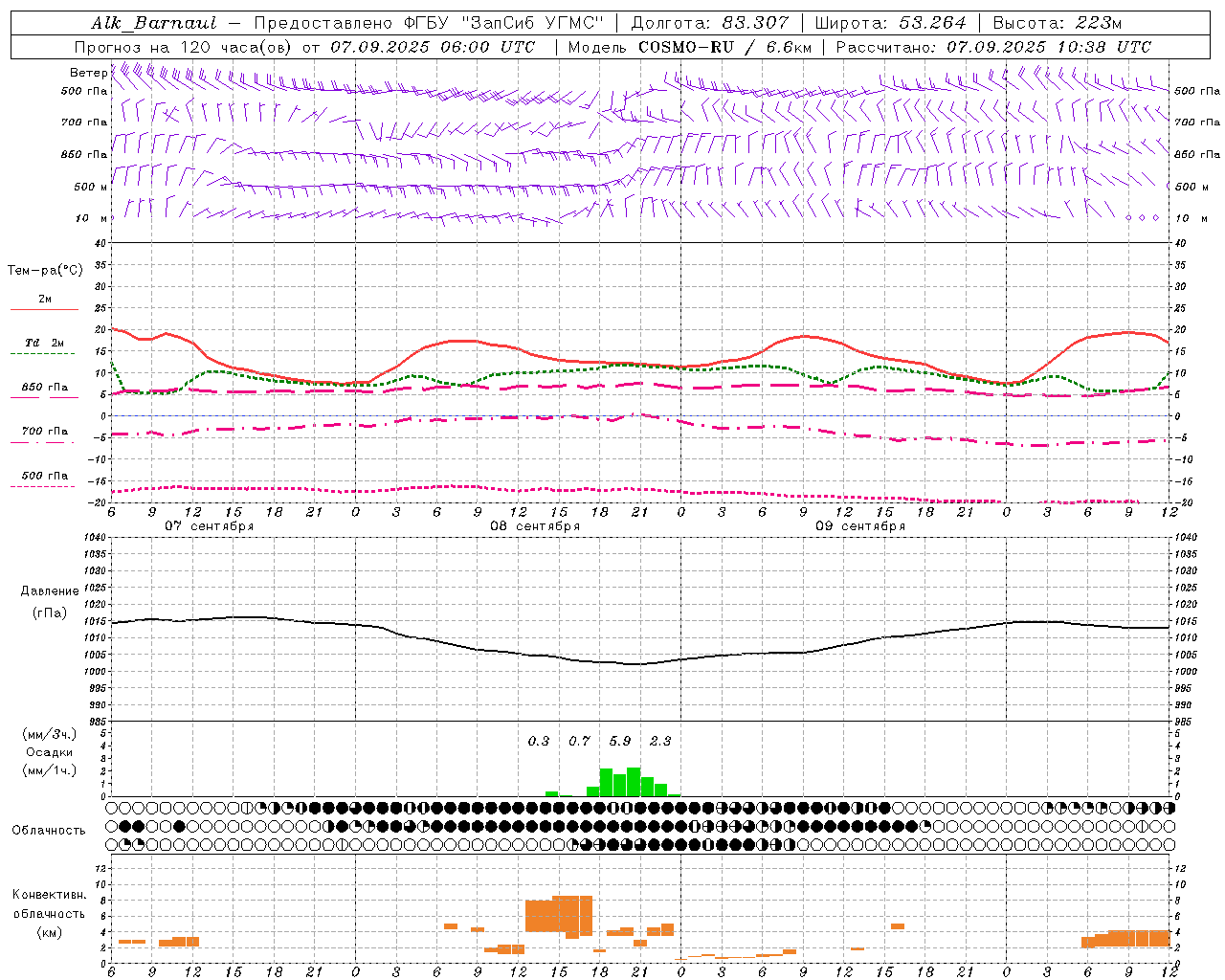Select the provider text "ЗапСиб УГМС"
Screen dimensions: 1225x980
point(532,23)
